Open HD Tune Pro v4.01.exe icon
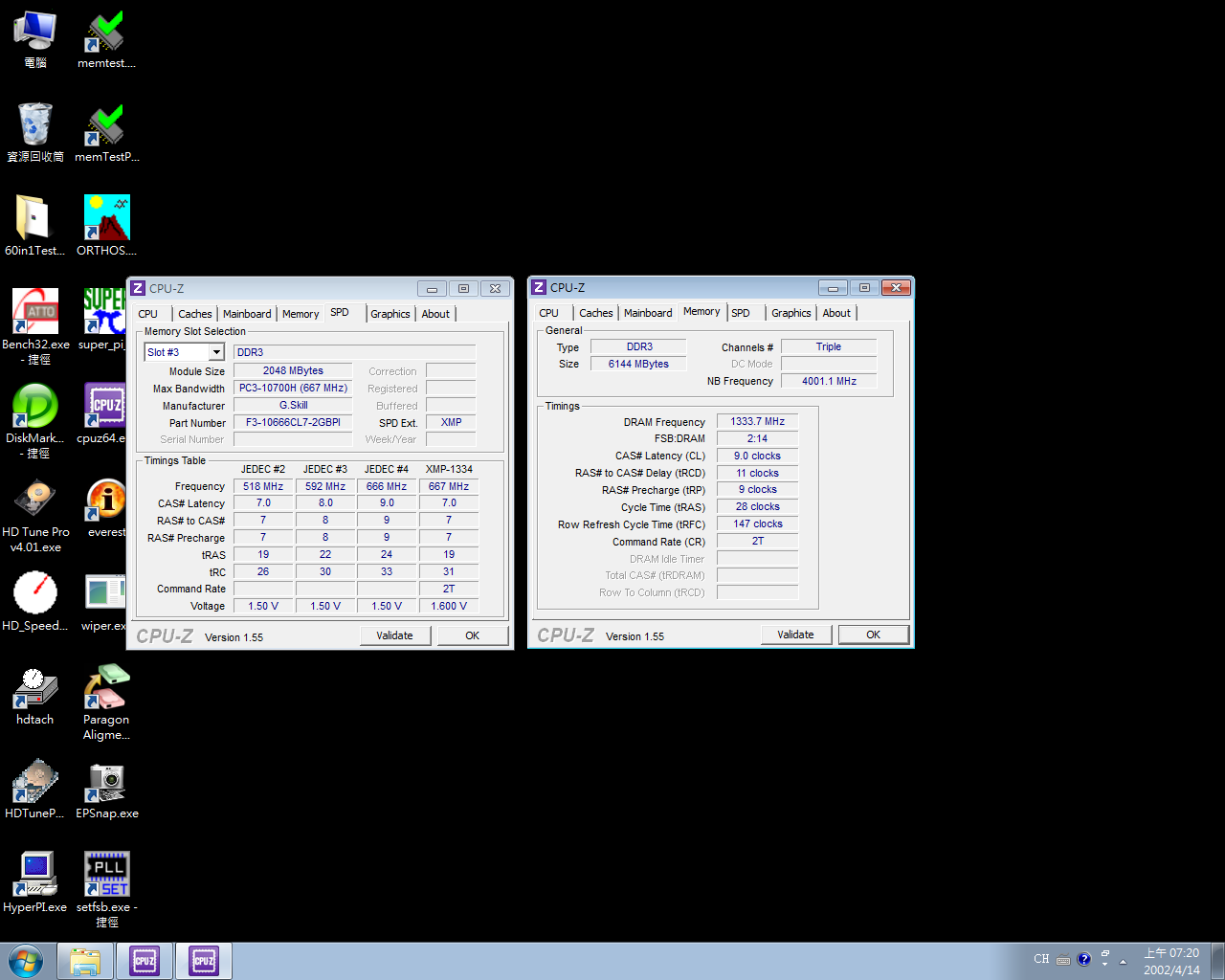Screen dimensions: 1225x980 [x=35, y=514]
